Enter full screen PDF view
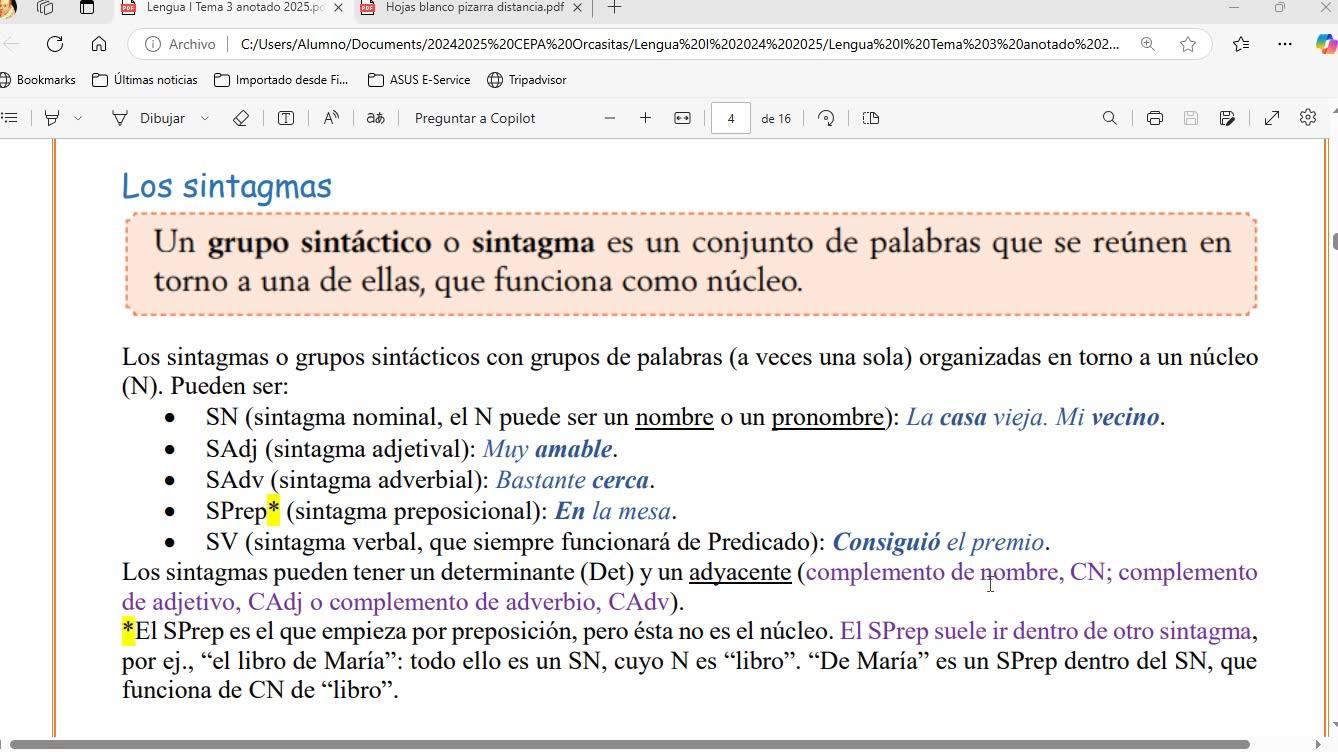 (x=1272, y=118)
